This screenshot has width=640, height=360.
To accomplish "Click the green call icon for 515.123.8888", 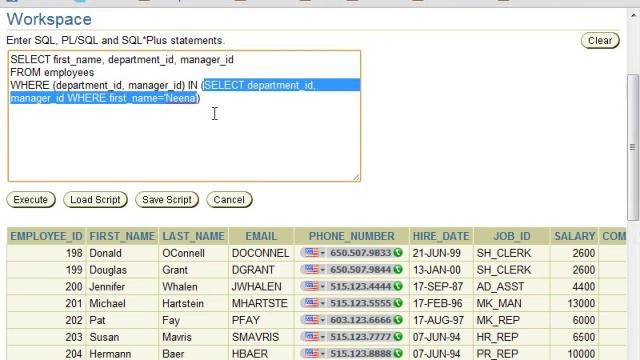I will tap(398, 353).
